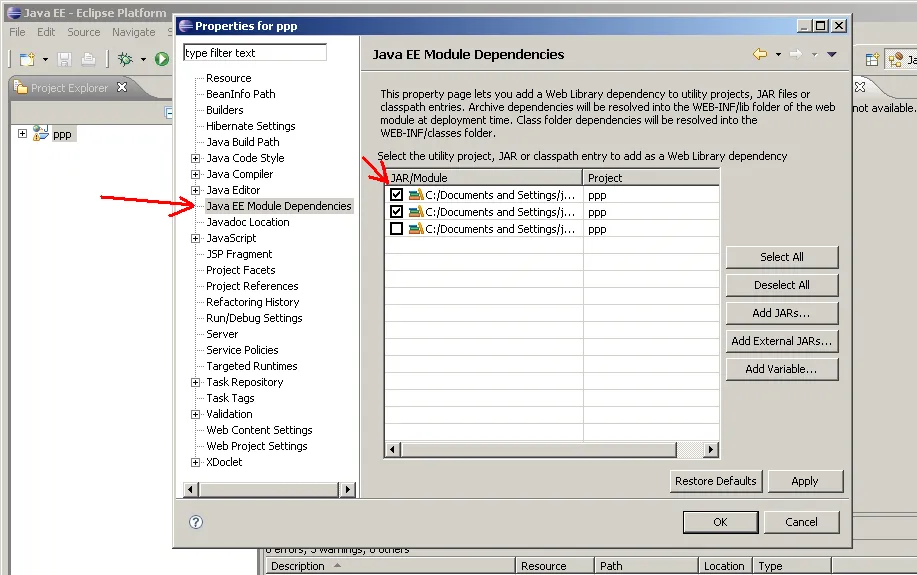Click the JAR/Module column header
The image size is (917, 575).
(484, 178)
